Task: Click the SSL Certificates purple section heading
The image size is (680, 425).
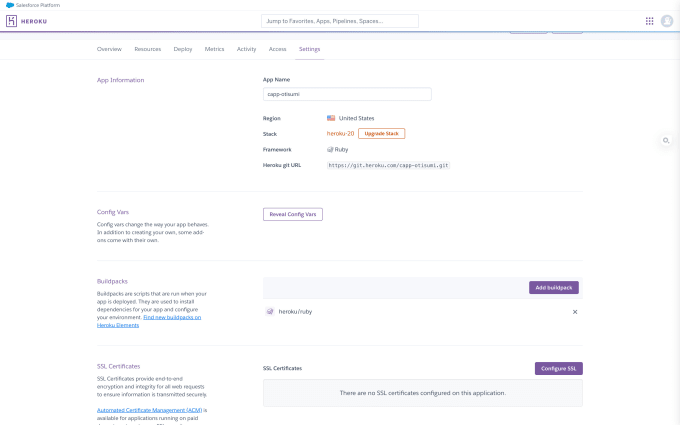Action: point(118,366)
